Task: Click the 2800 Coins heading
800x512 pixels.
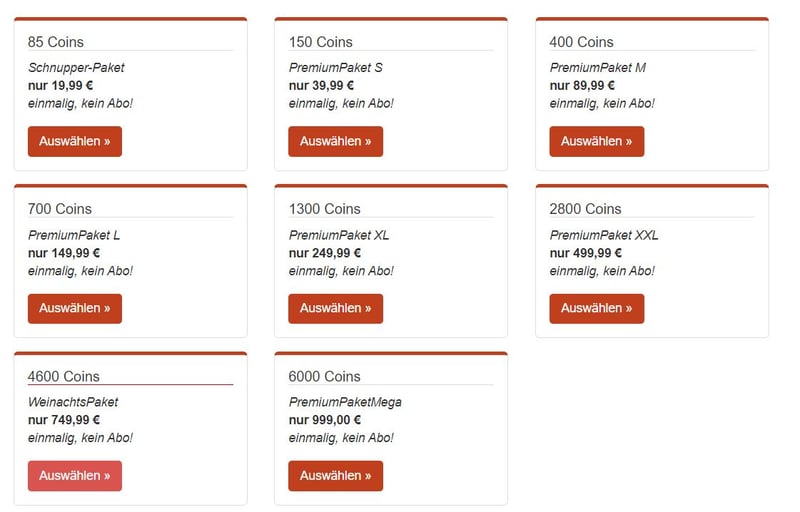Action: (x=585, y=209)
